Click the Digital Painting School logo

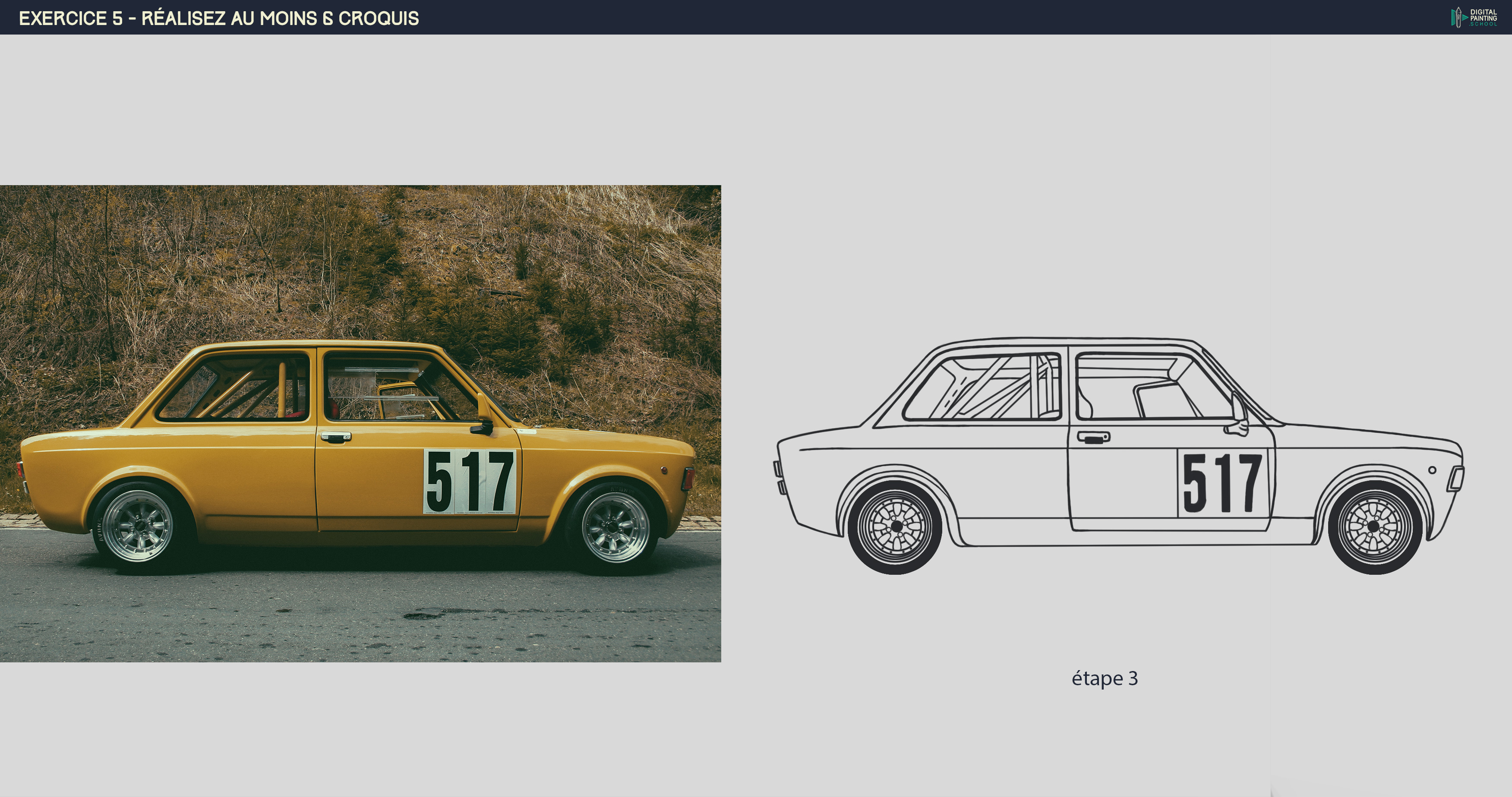(1474, 17)
